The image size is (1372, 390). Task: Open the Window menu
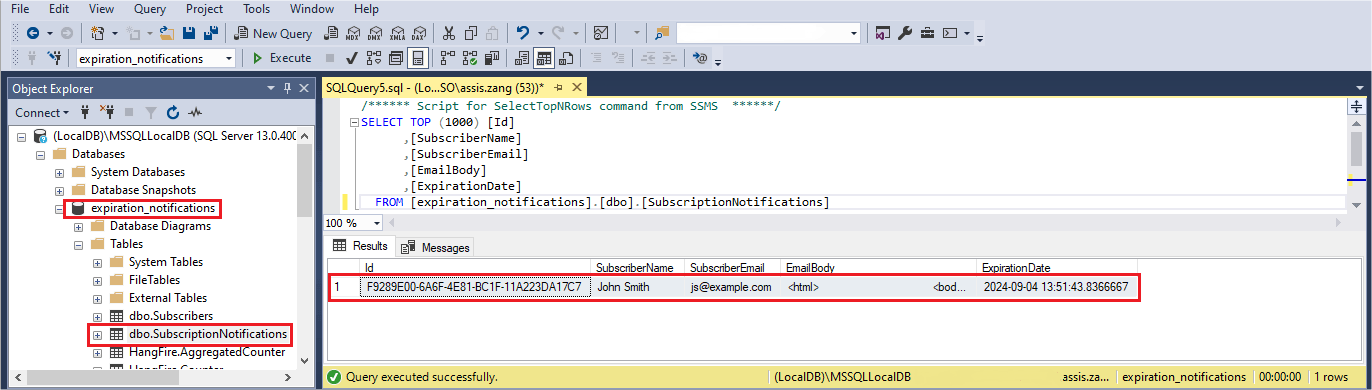click(312, 8)
